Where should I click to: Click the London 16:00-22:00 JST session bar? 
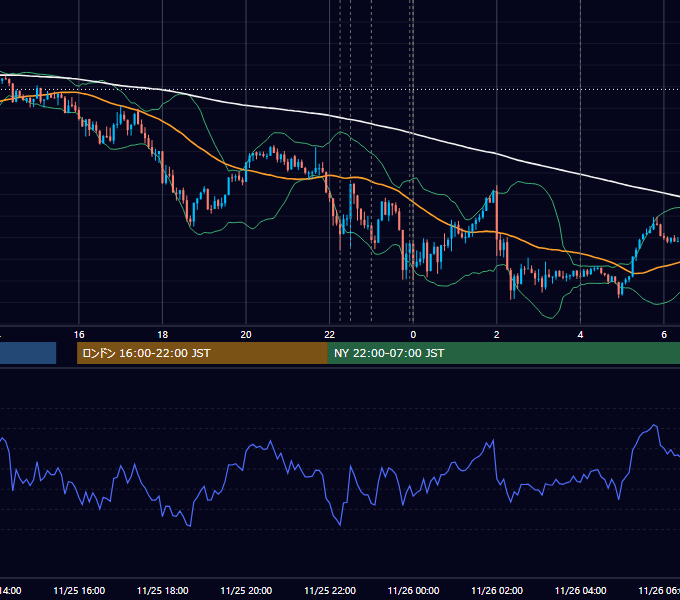[x=202, y=353]
